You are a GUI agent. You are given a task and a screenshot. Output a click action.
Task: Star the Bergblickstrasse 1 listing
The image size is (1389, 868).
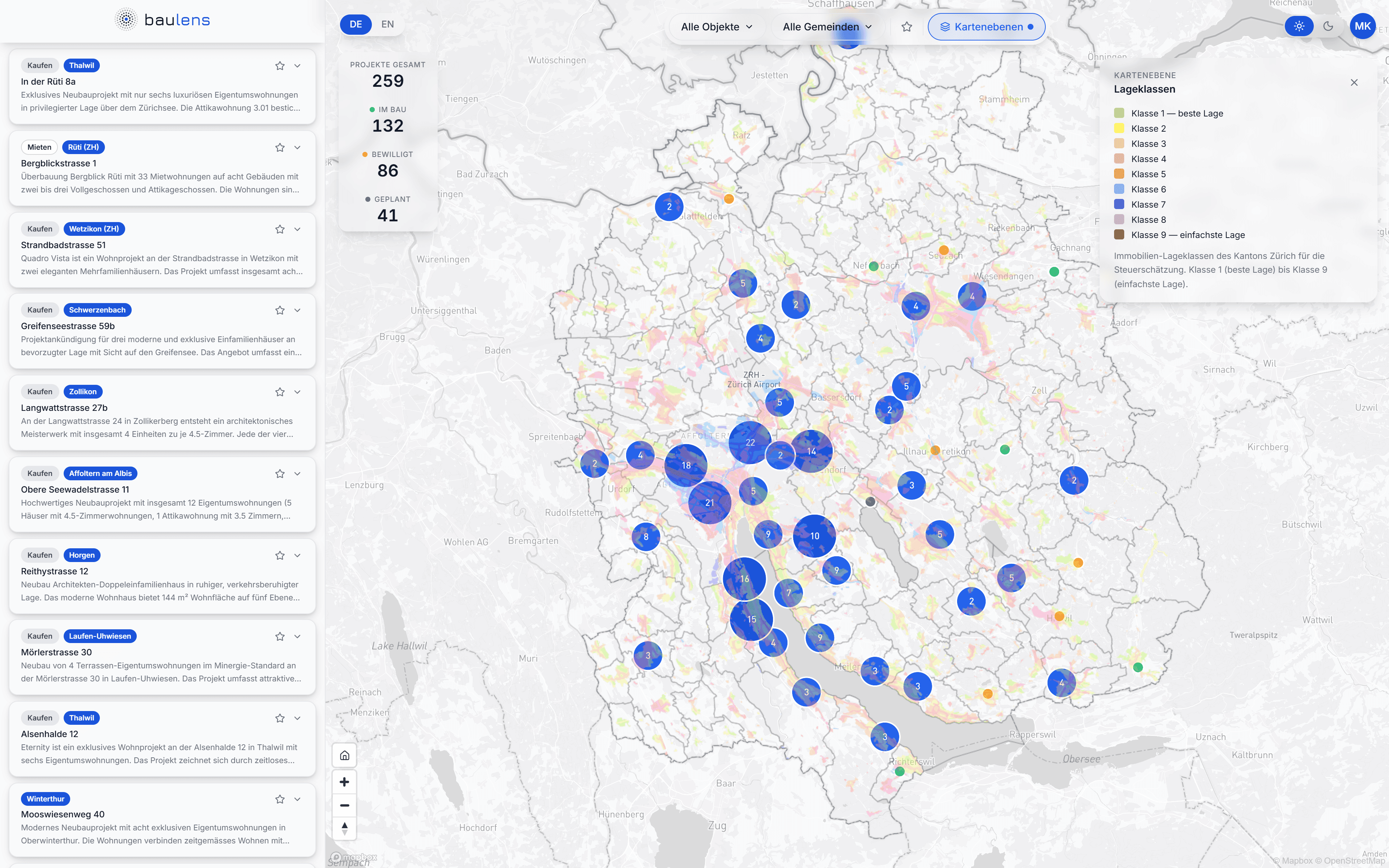[280, 148]
